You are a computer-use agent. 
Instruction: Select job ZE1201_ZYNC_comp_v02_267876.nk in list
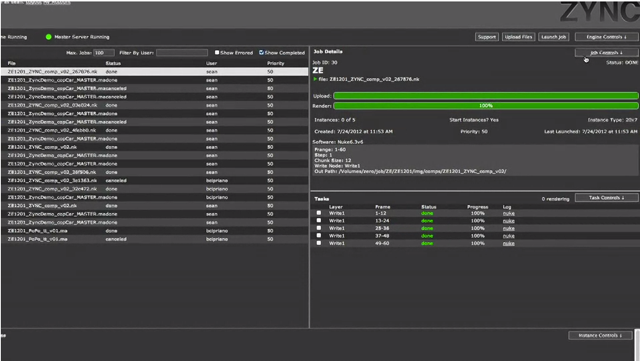(x=154, y=71)
